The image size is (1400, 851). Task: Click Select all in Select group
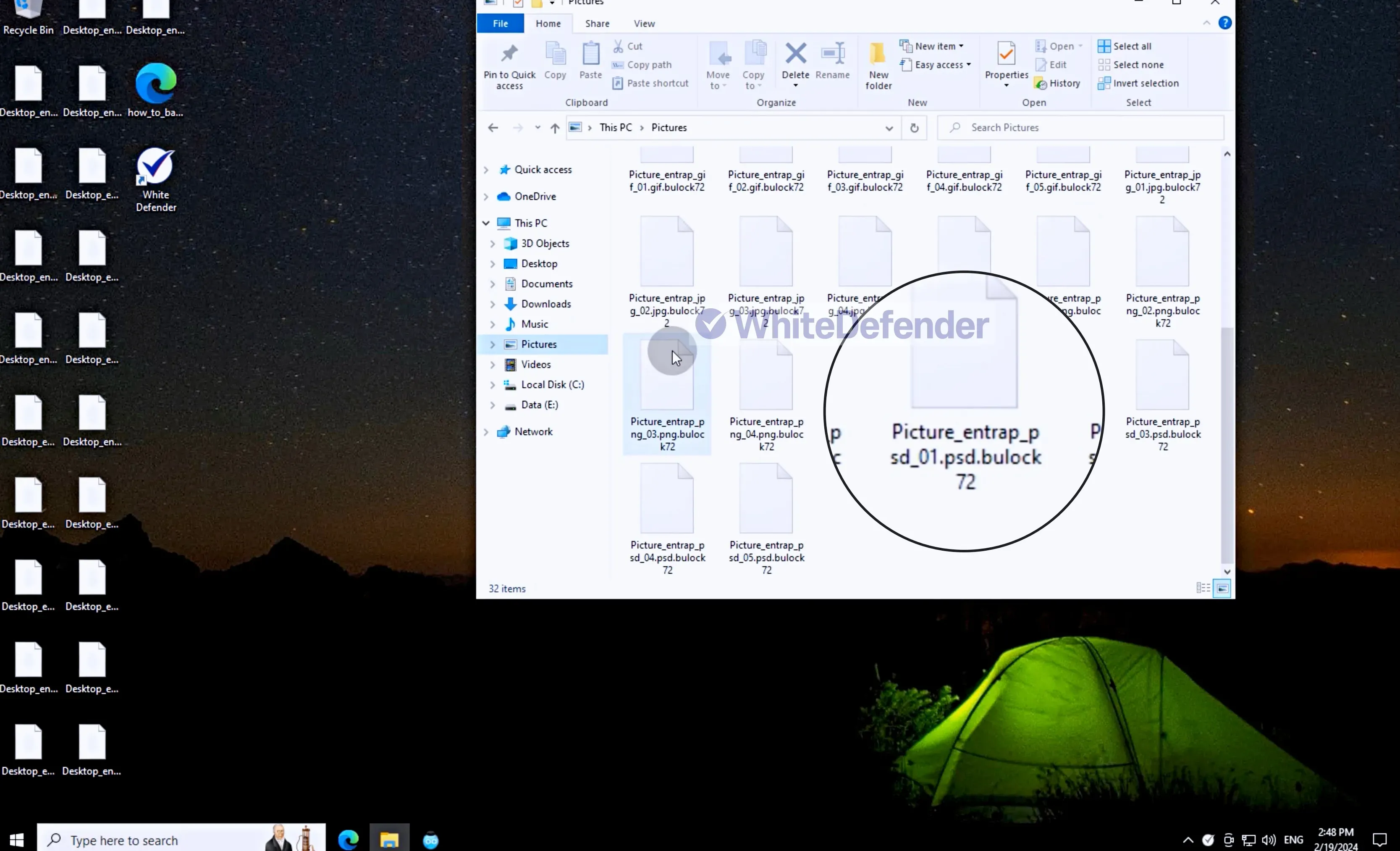pyautogui.click(x=1125, y=46)
